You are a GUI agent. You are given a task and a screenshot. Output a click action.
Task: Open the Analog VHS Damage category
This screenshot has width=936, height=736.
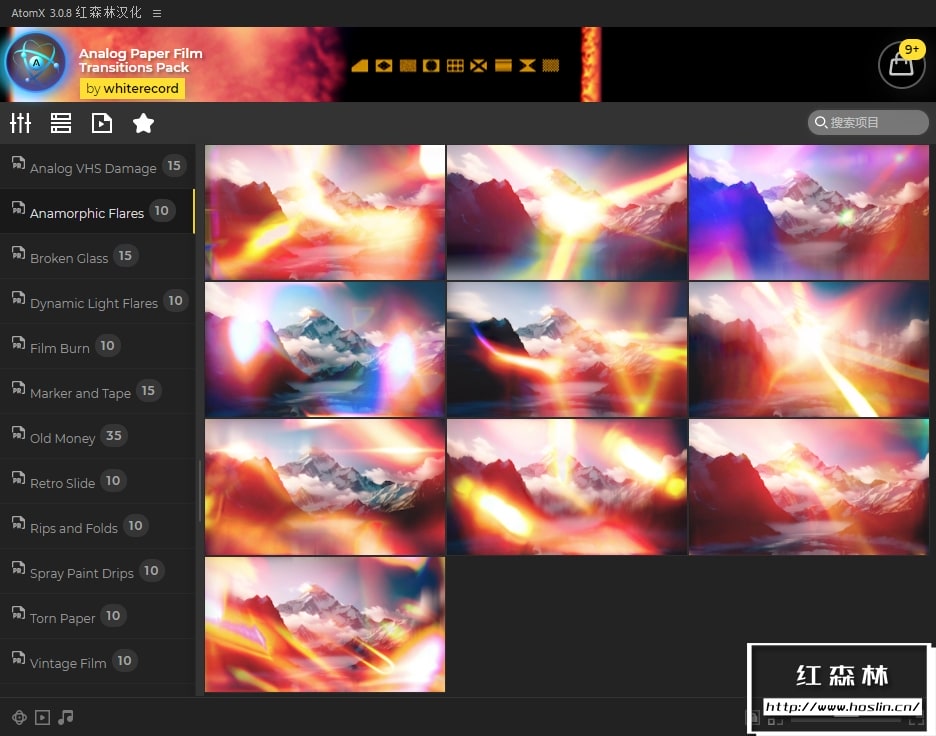click(x=97, y=167)
